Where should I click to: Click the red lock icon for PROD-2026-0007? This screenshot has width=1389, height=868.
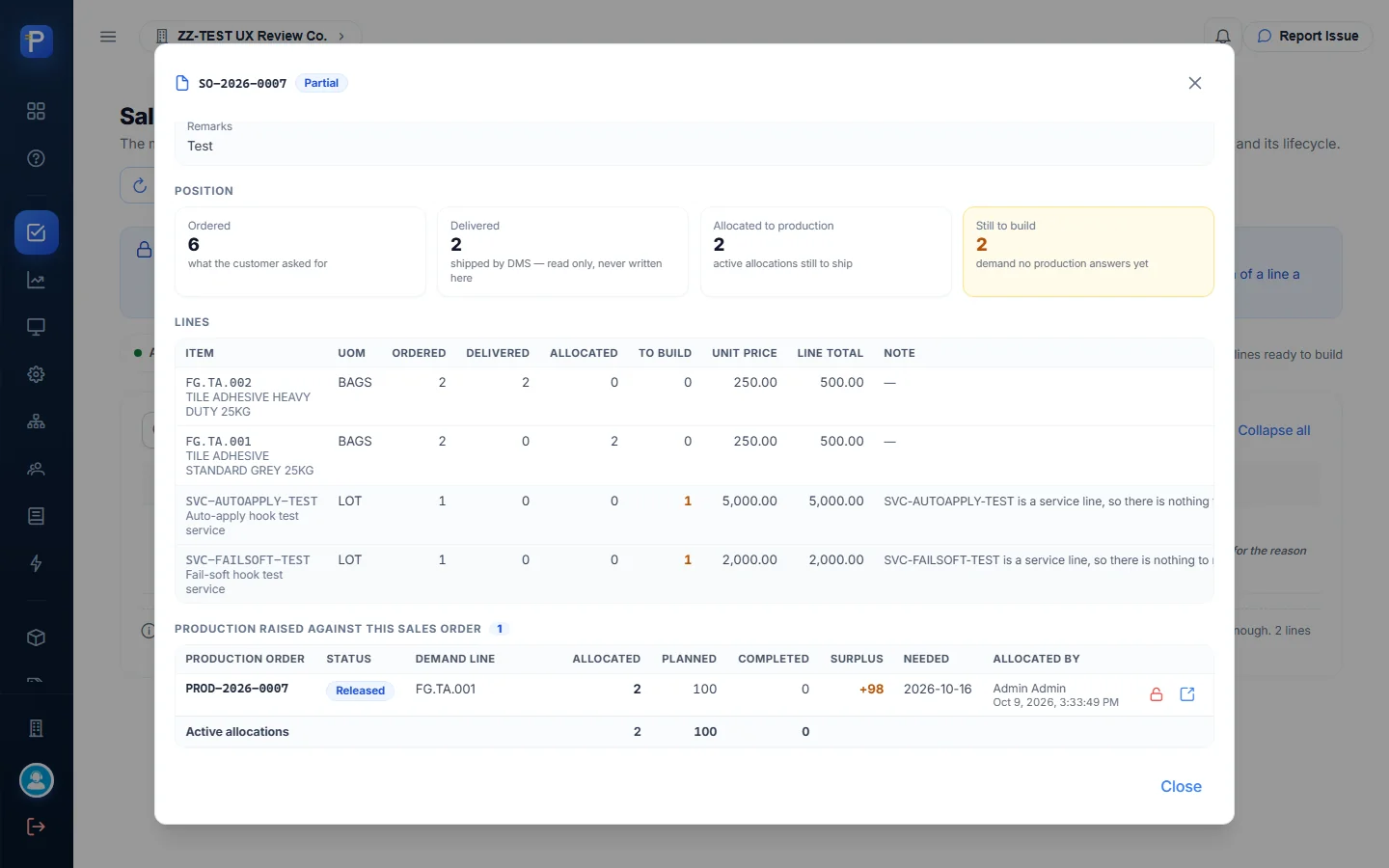click(1156, 694)
